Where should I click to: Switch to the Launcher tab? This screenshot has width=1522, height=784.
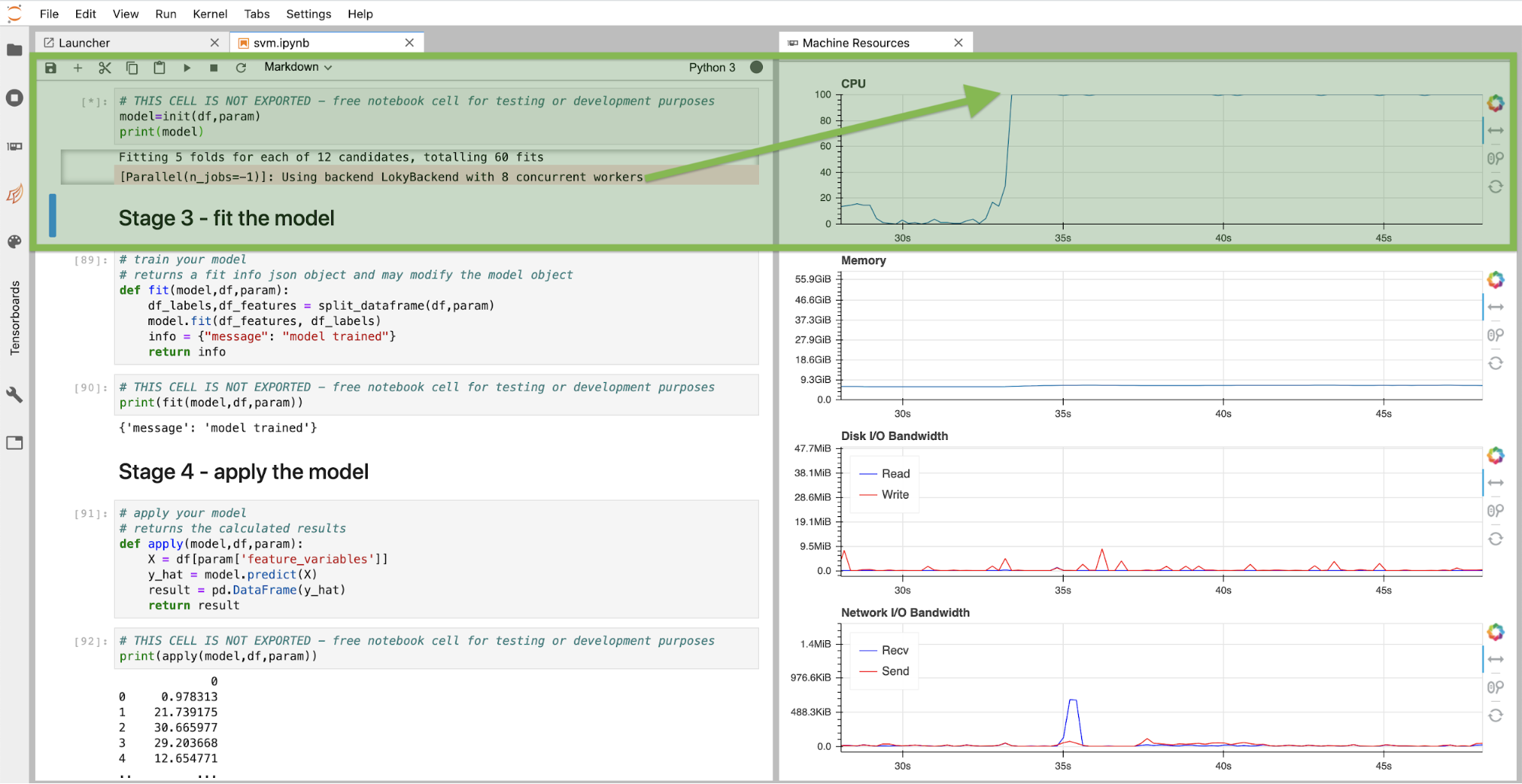point(131,43)
